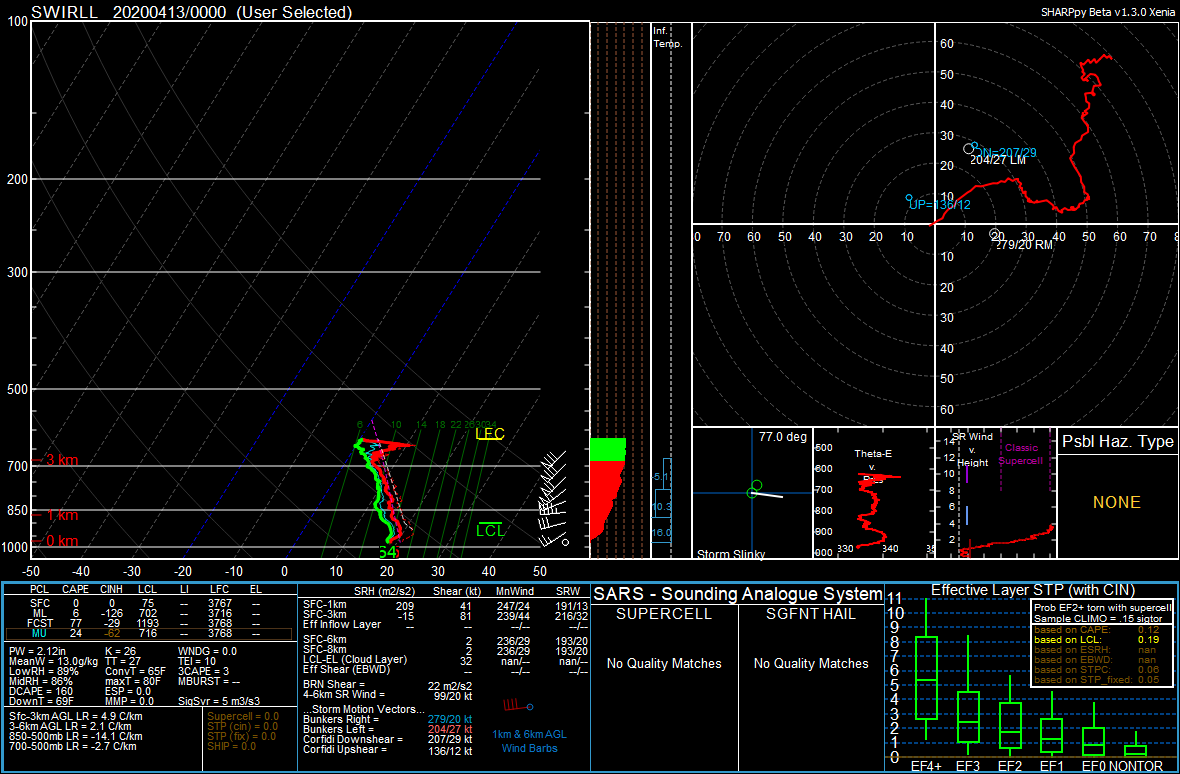Click the PW = 2.12in value
The height and width of the screenshot is (774, 1180).
[38, 651]
